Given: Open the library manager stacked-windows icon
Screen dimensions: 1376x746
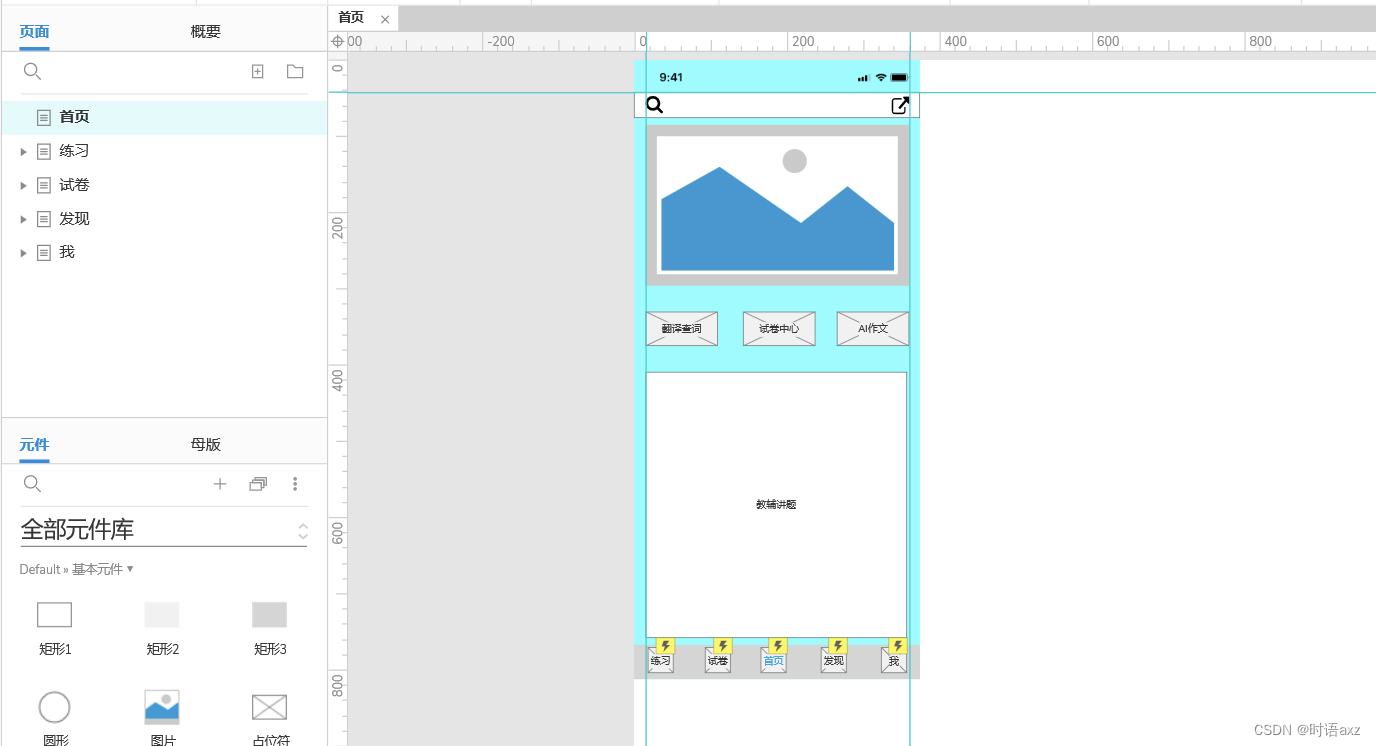Looking at the screenshot, I should (258, 484).
